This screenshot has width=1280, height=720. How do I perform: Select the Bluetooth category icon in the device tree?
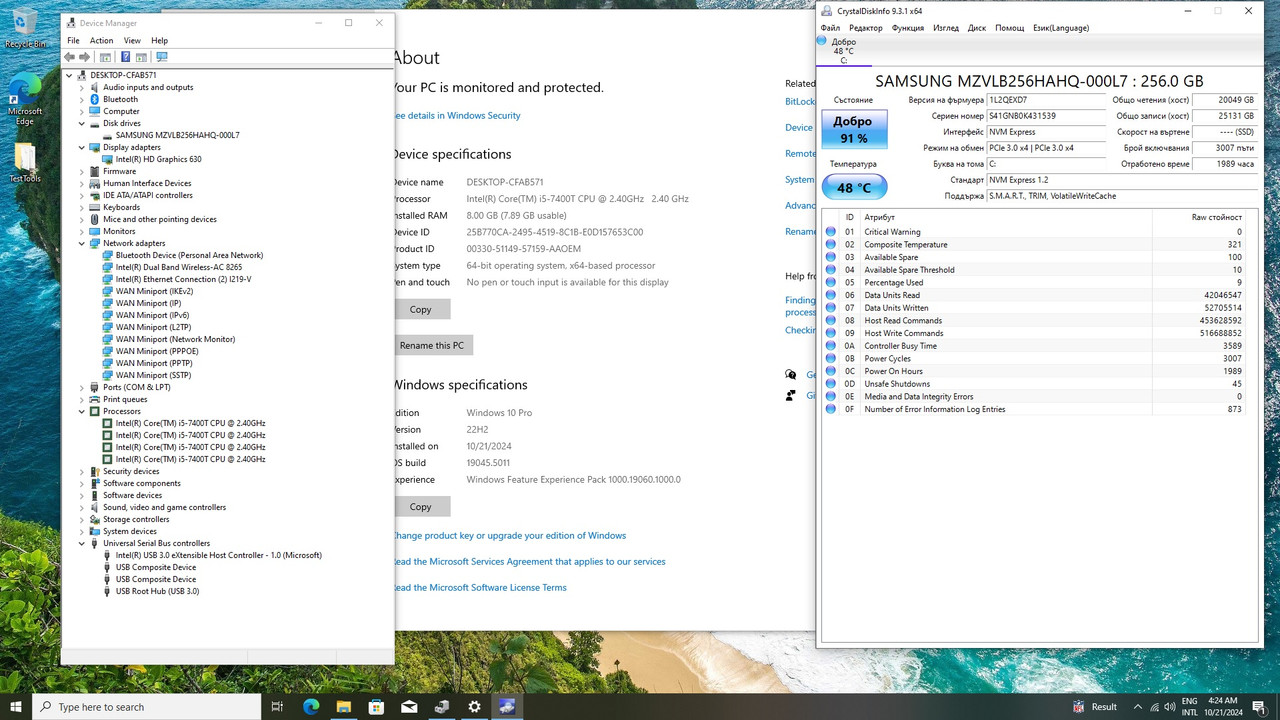pyautogui.click(x=95, y=99)
